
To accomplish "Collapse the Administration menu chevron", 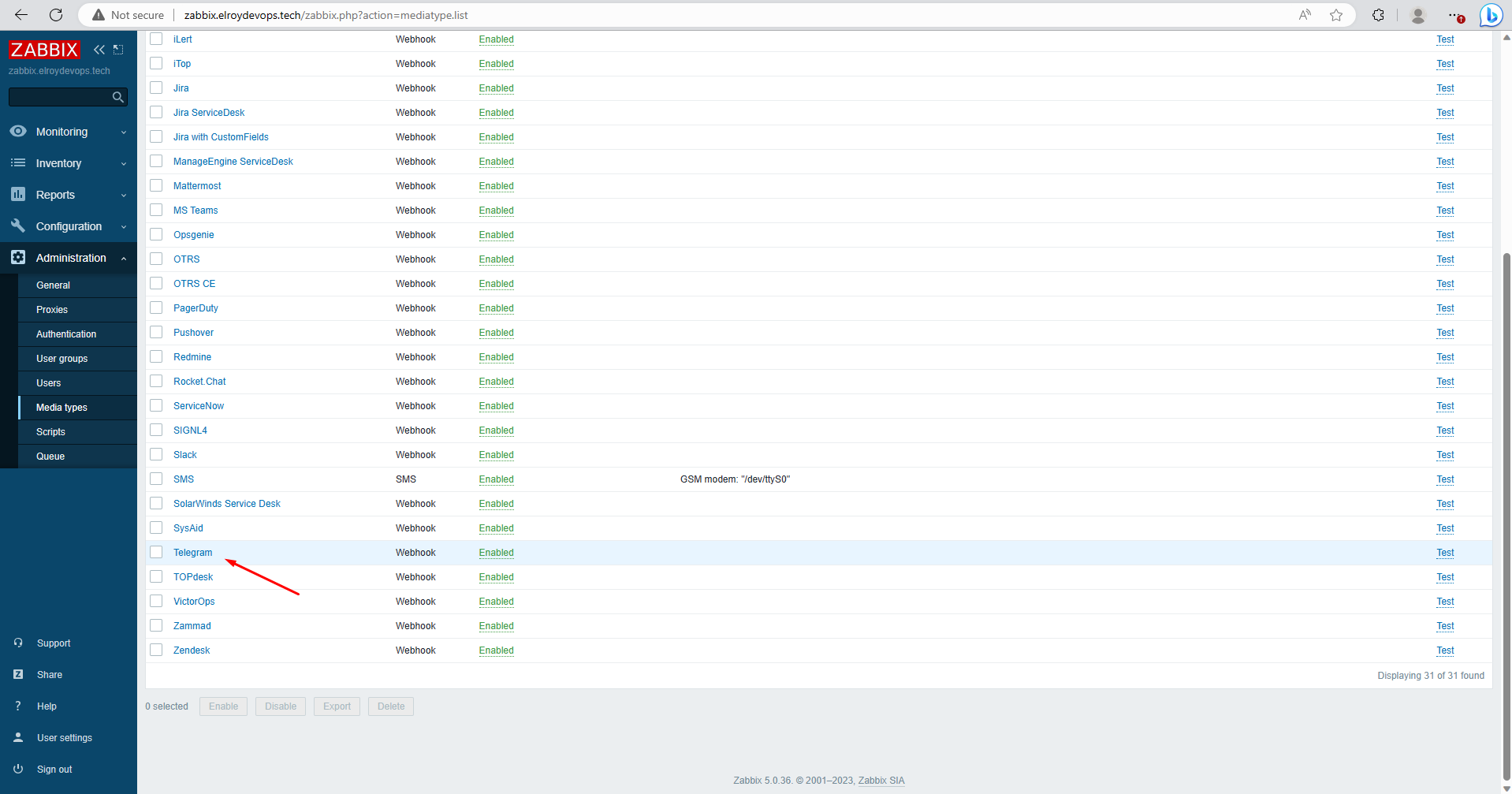I will point(124,259).
